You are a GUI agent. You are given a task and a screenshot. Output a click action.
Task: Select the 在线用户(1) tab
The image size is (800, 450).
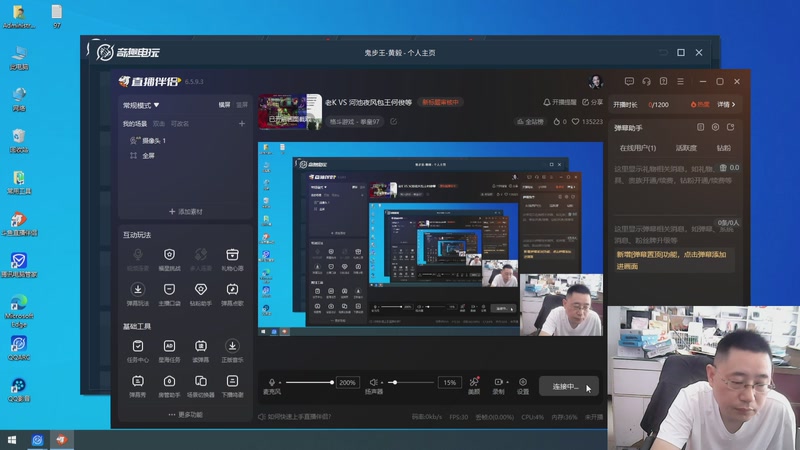[x=638, y=148]
